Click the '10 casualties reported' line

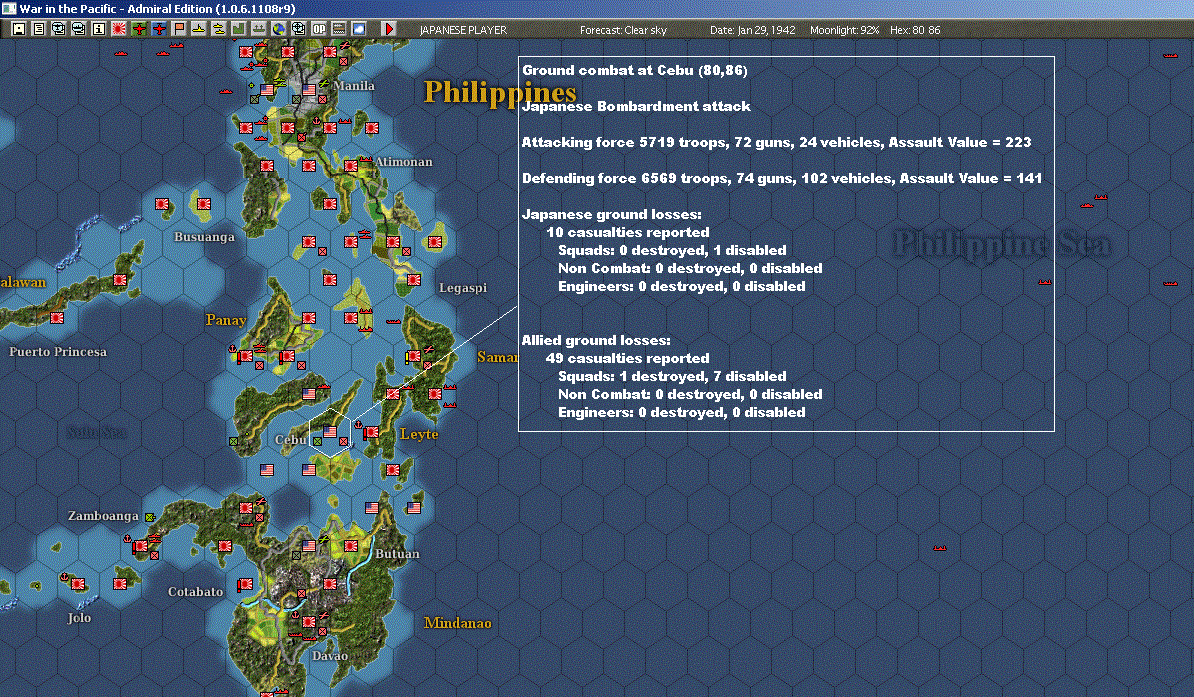click(627, 232)
